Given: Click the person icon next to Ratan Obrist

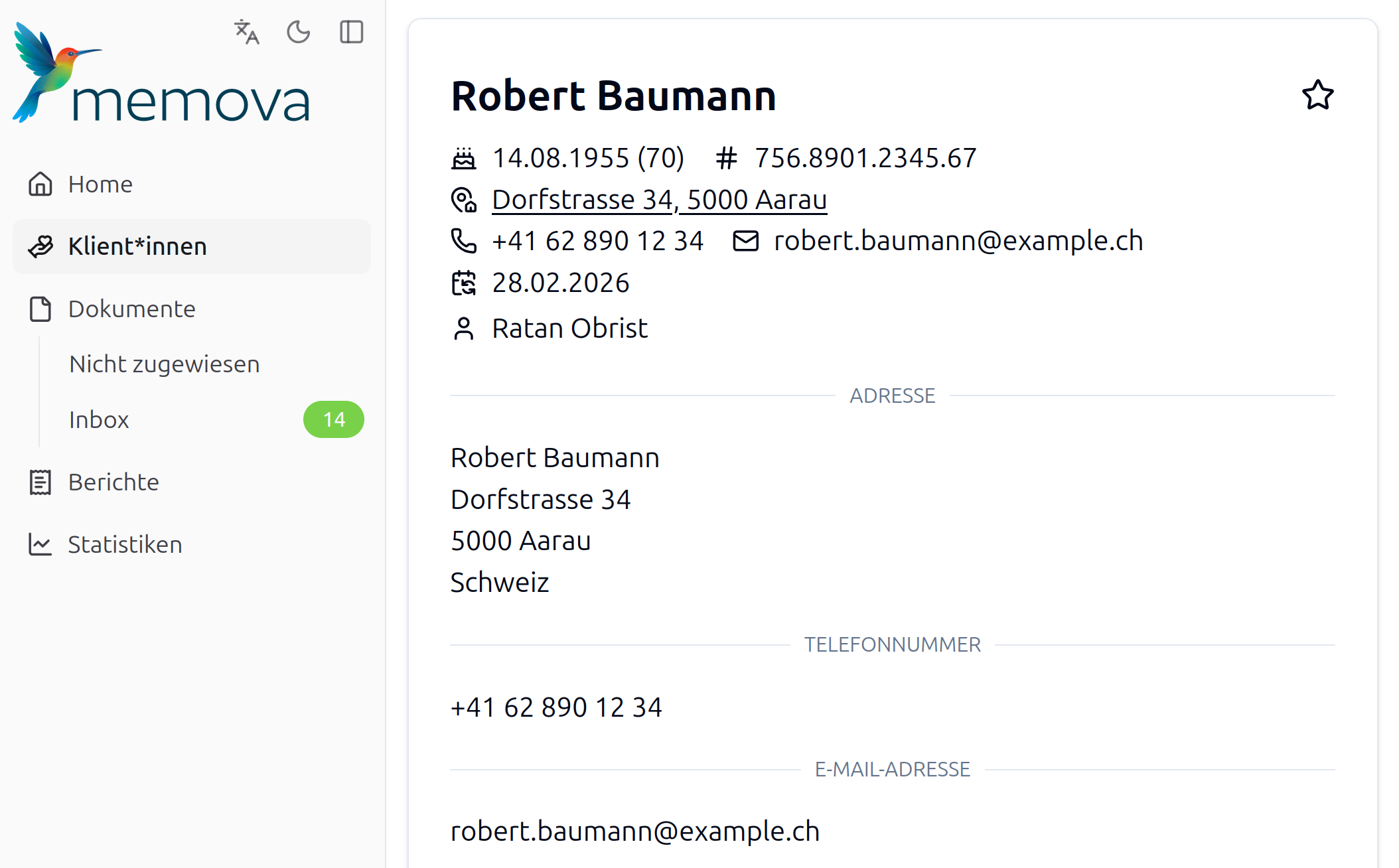Looking at the screenshot, I should (x=465, y=327).
